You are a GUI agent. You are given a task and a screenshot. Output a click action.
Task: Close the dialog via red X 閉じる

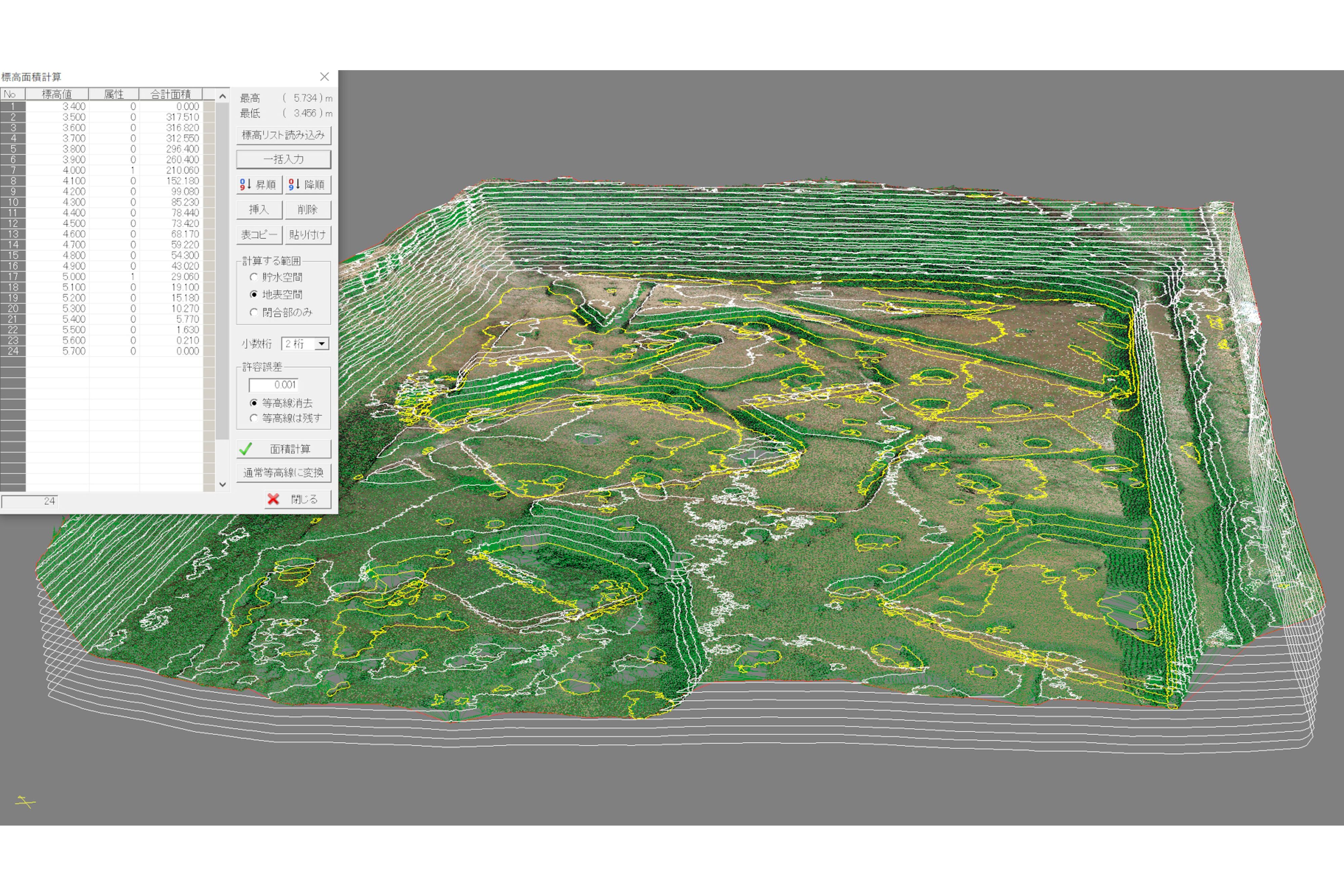298,499
